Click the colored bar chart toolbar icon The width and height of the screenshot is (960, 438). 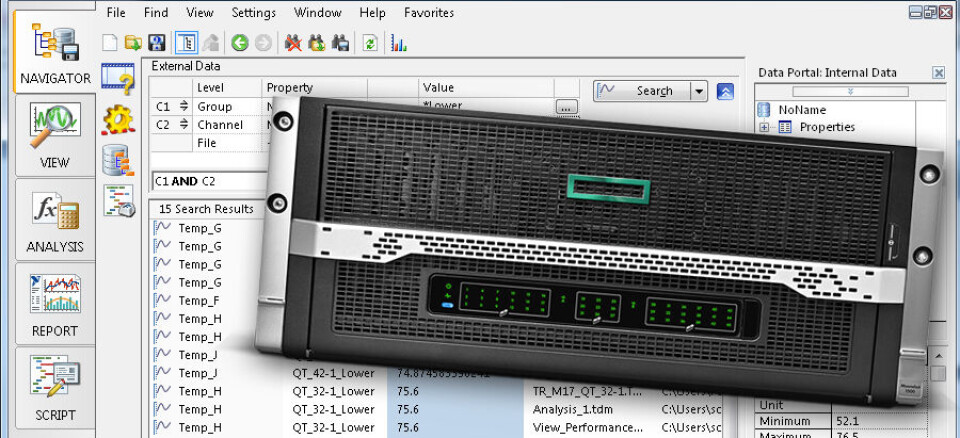coord(399,43)
